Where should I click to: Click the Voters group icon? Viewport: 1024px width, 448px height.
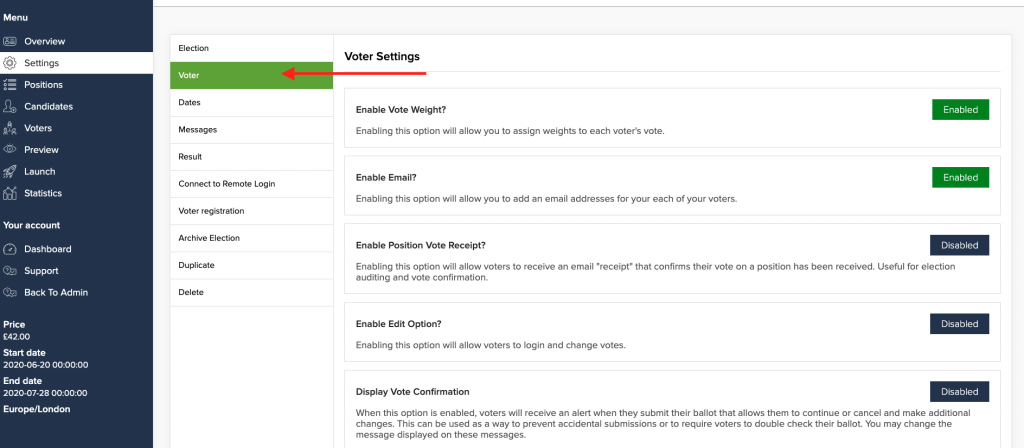(x=10, y=128)
